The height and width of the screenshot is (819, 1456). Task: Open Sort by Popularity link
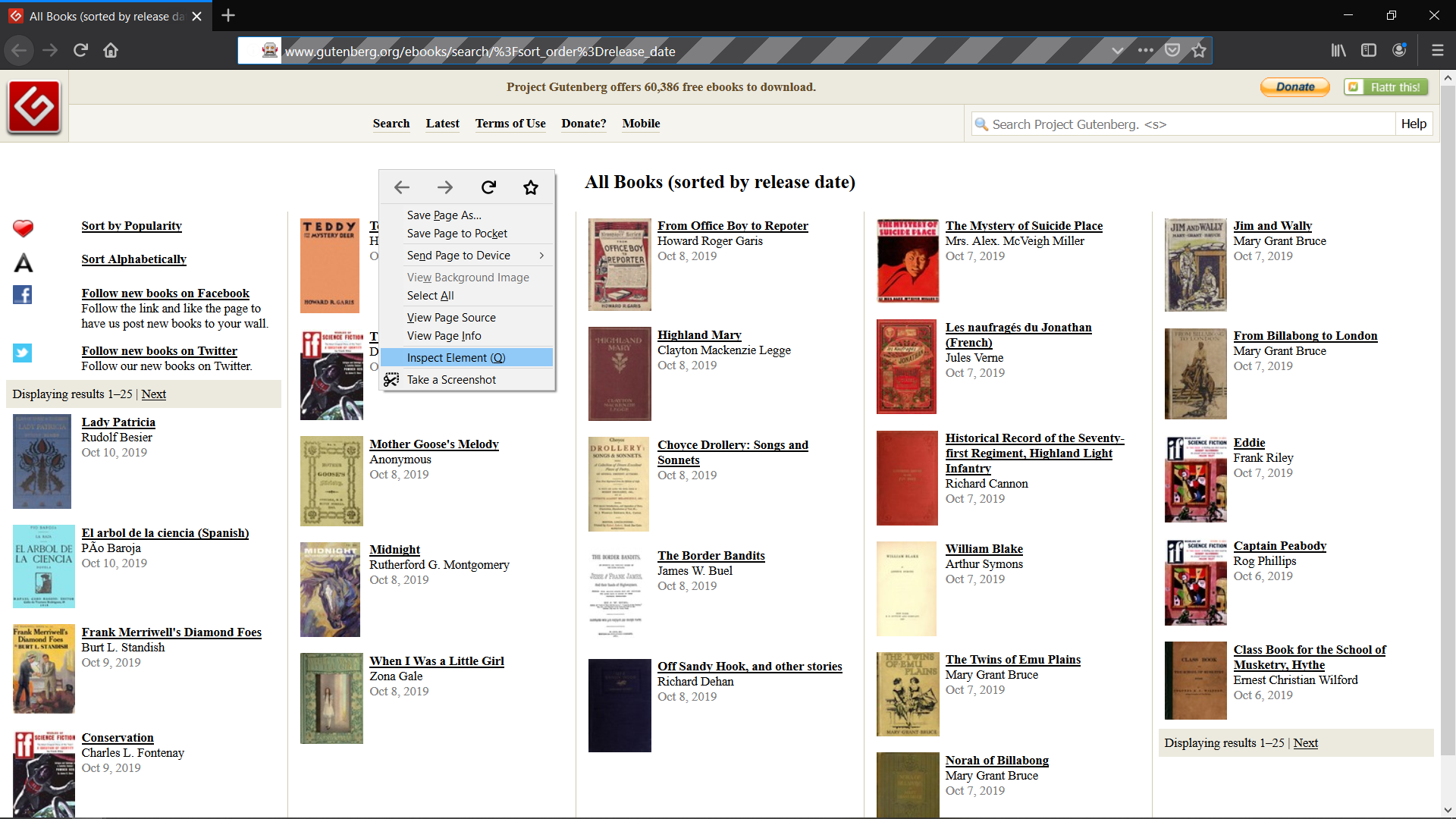point(132,226)
